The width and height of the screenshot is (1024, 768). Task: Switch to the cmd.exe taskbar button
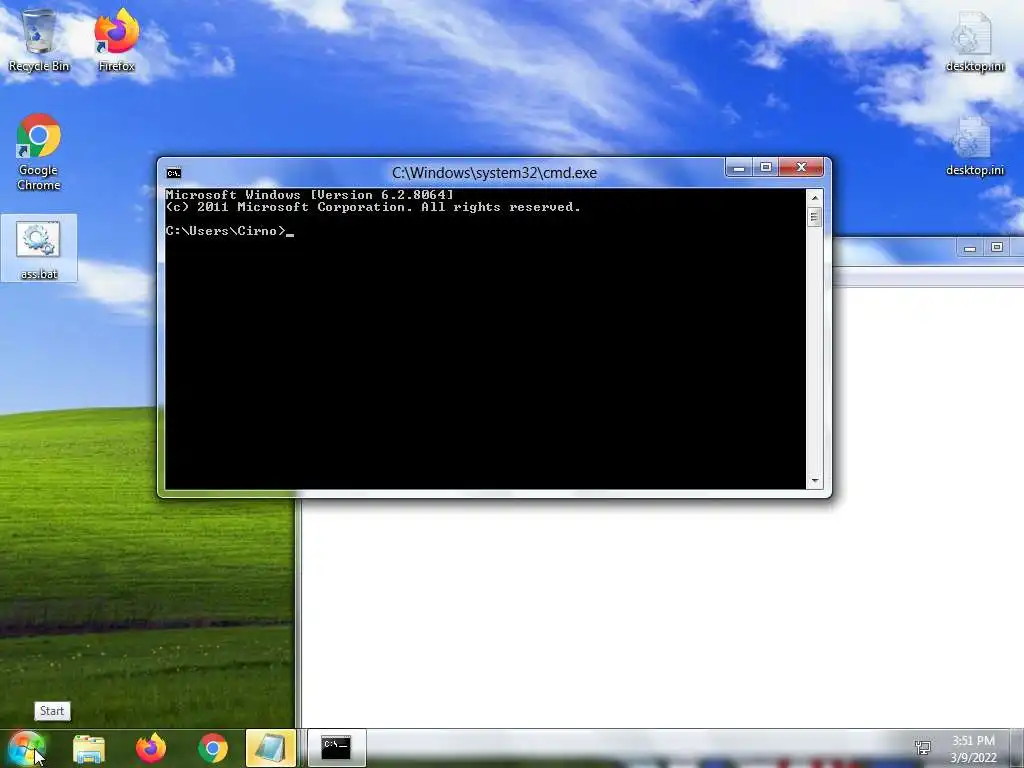[336, 748]
